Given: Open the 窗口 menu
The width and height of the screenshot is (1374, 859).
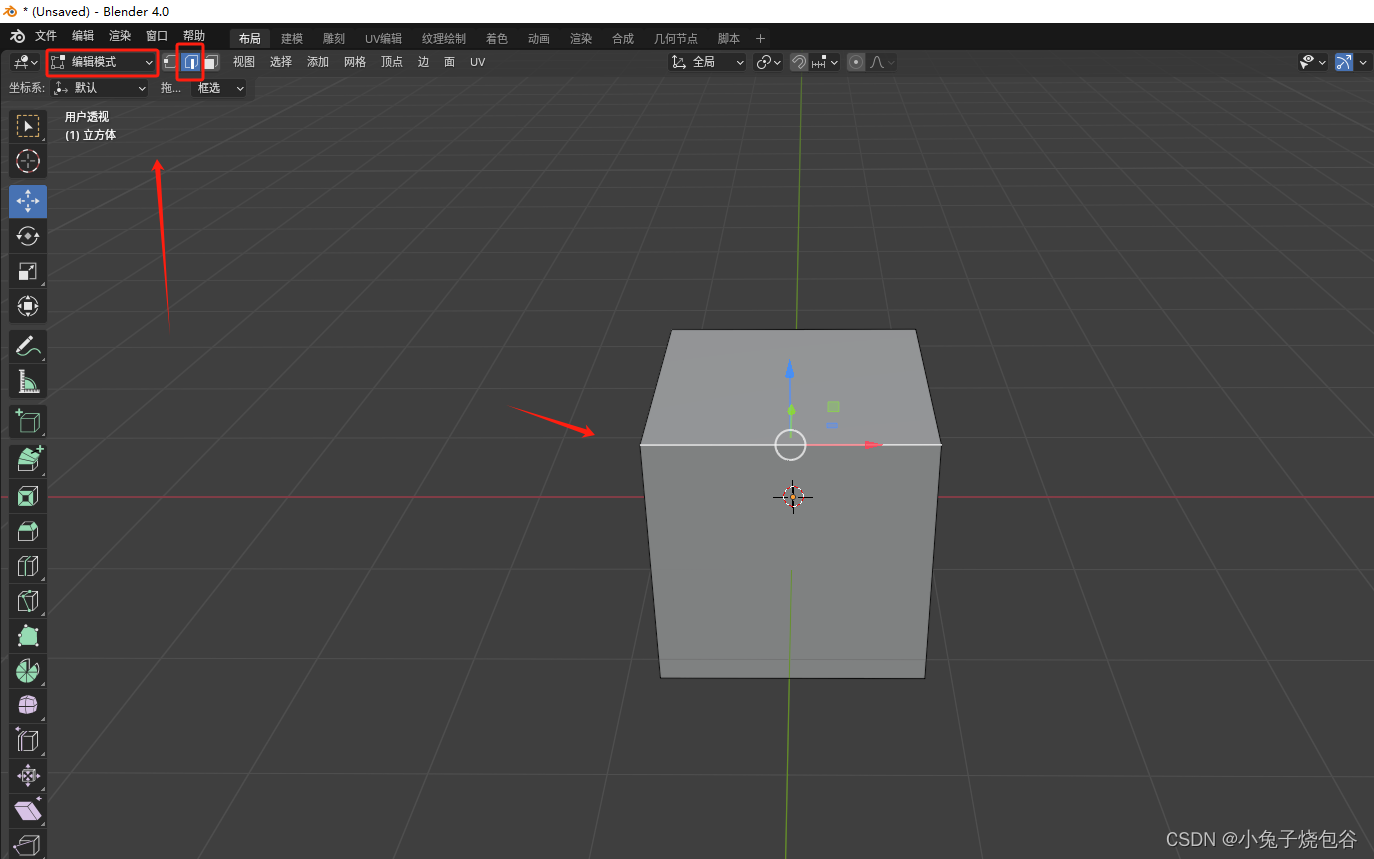Looking at the screenshot, I should tap(157, 36).
